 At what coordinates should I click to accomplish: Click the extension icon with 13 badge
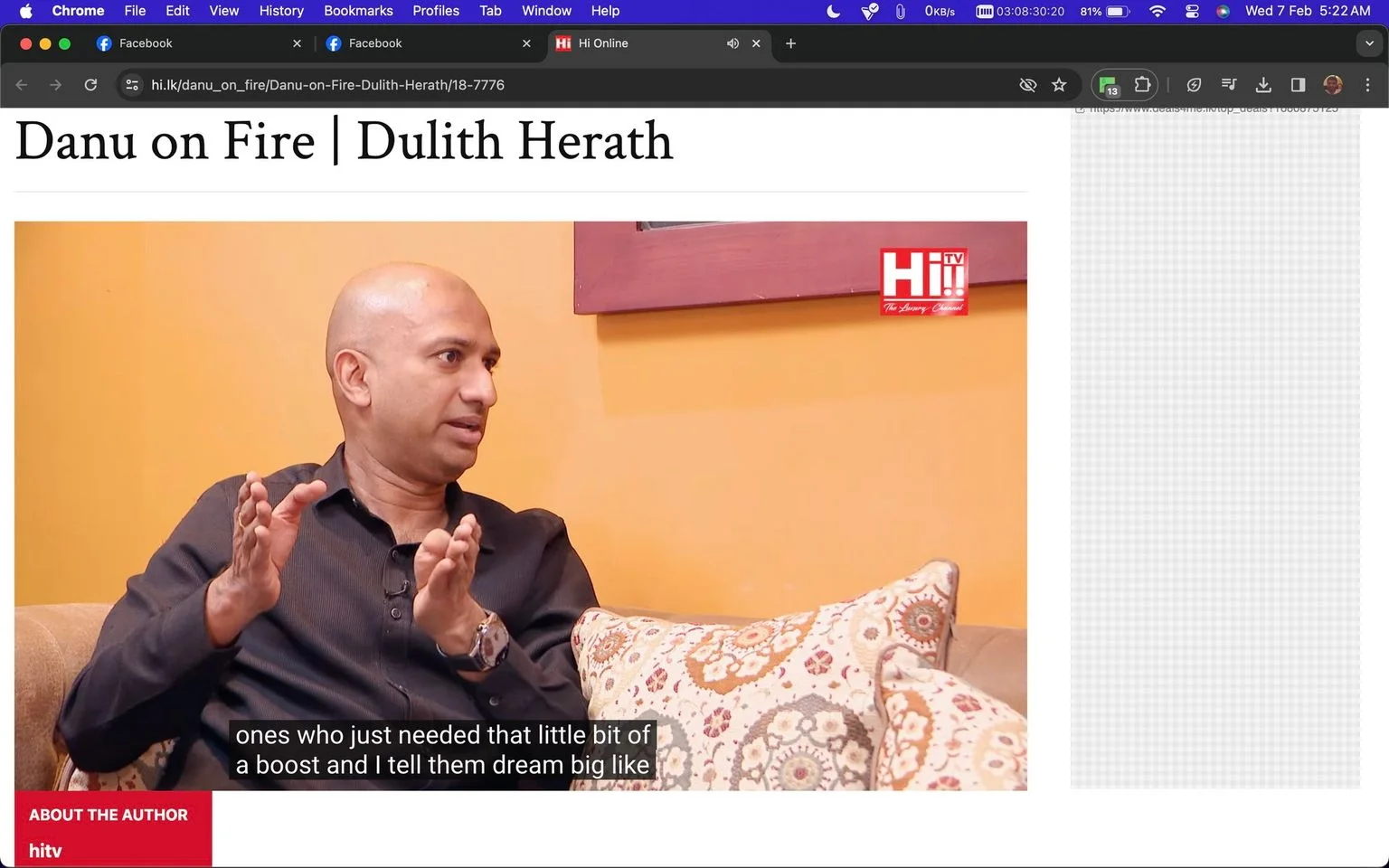coord(1109,85)
